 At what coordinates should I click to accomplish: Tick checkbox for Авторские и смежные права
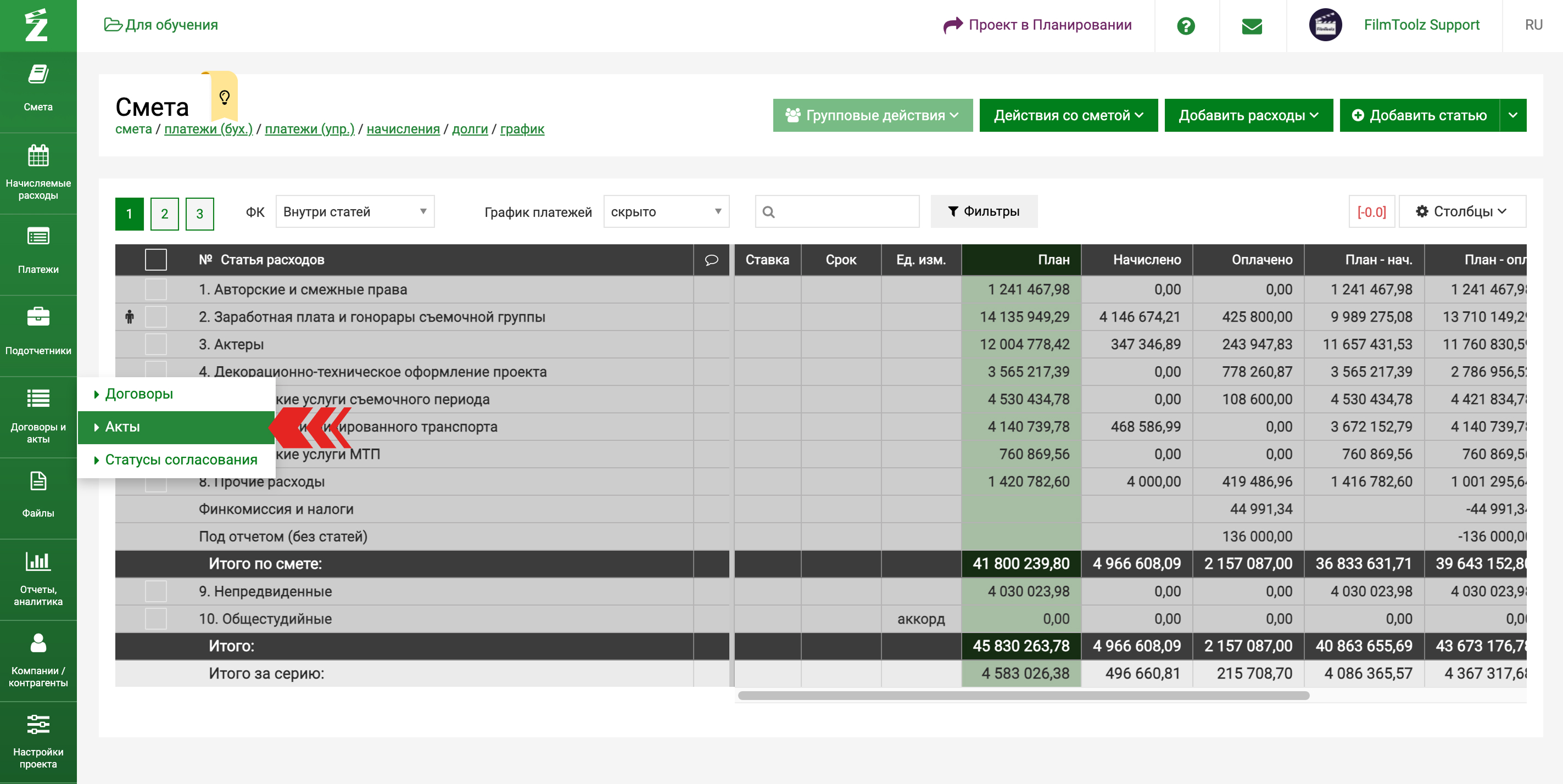coord(155,289)
